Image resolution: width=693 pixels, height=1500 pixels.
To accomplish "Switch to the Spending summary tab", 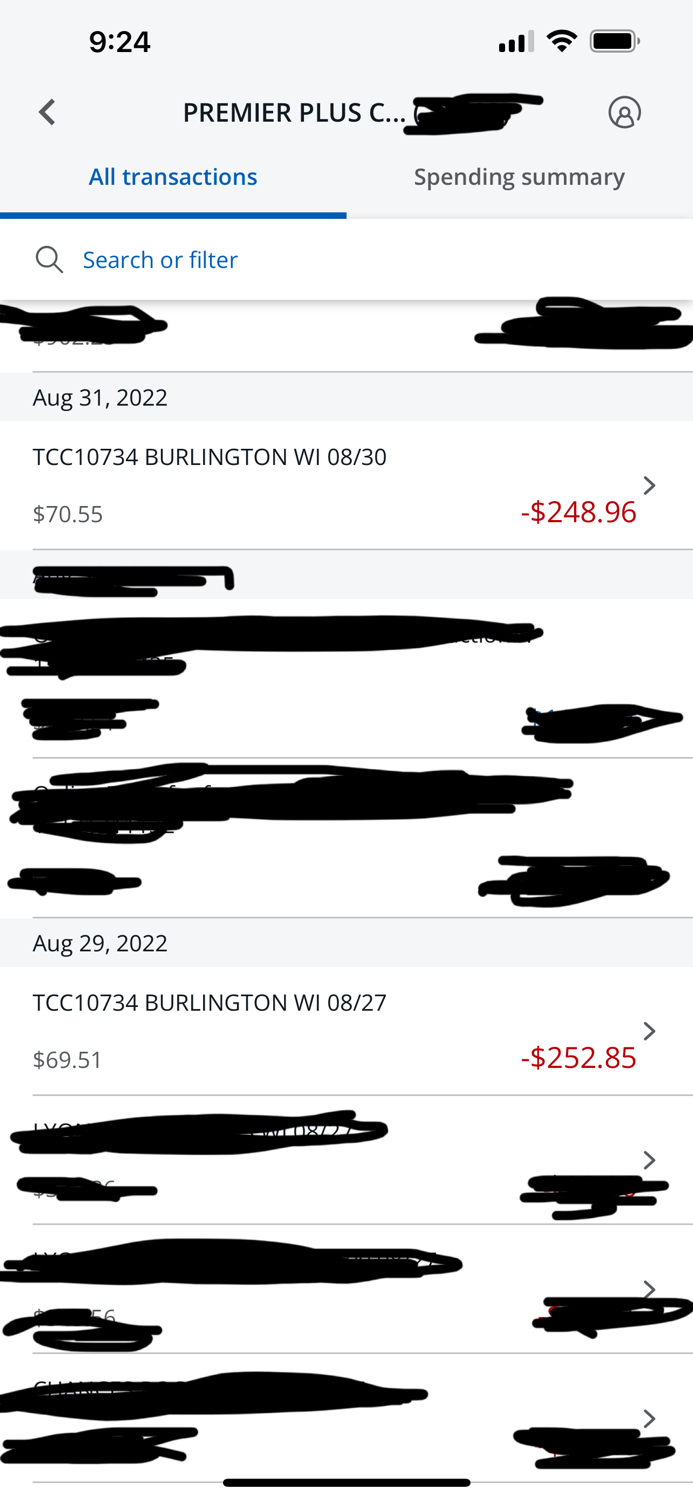I will [519, 176].
